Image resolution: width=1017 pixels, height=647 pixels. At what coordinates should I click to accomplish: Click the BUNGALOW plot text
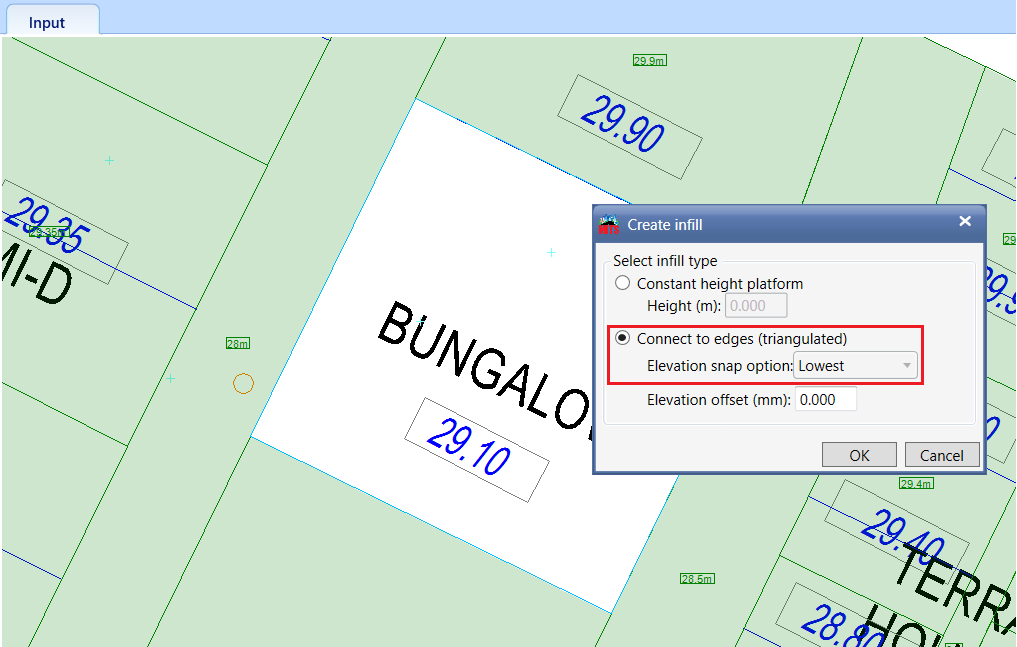point(485,371)
